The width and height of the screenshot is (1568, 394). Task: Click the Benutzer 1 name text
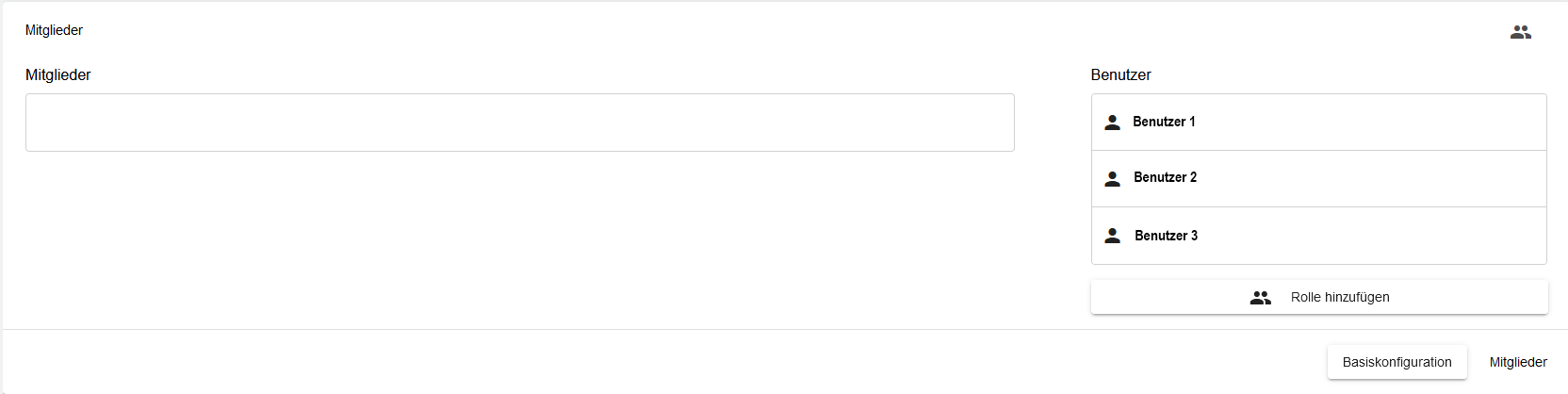(1164, 122)
